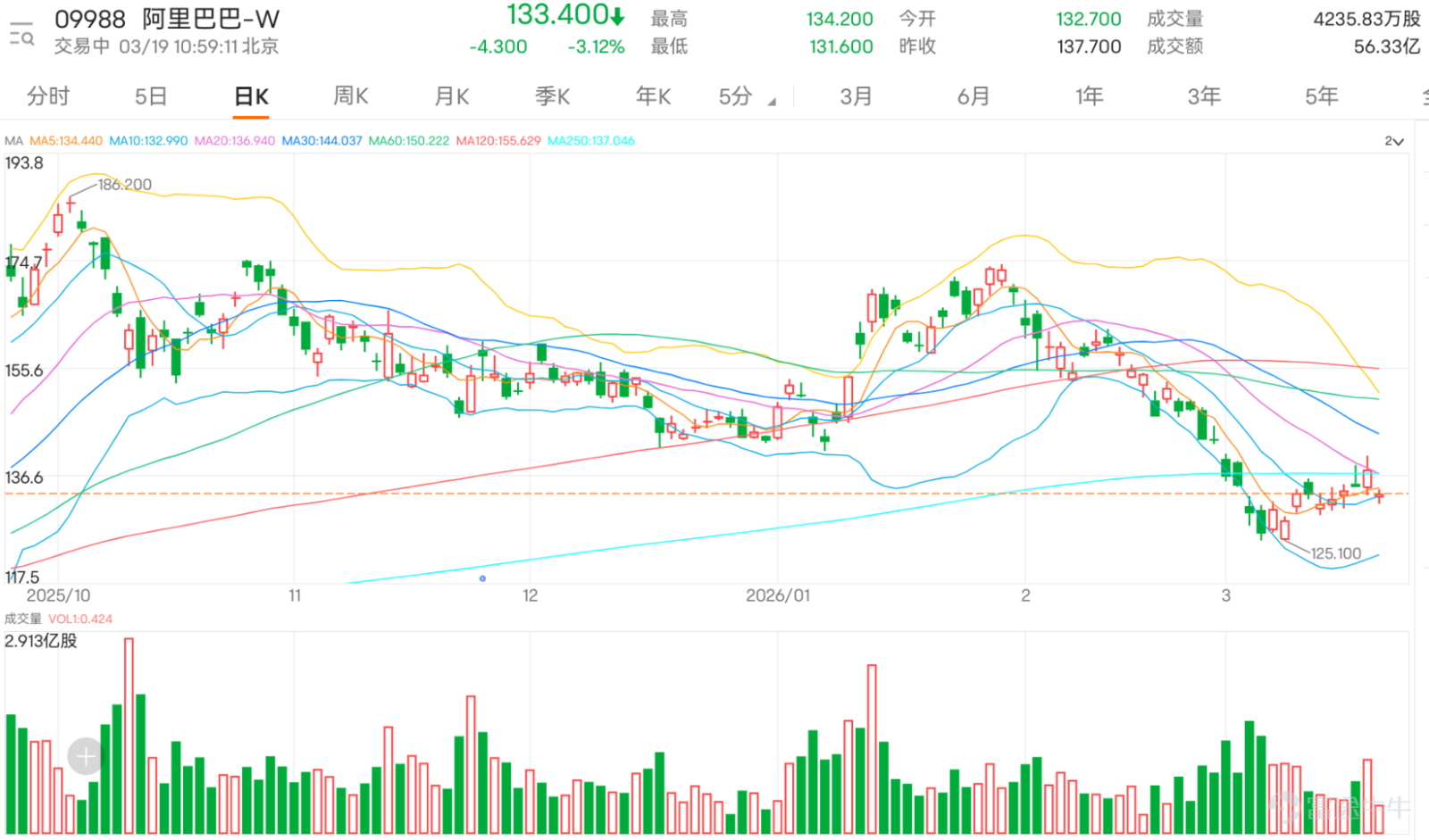
Task: Click the MA5:134.440 indicator label
Action: click(66, 141)
